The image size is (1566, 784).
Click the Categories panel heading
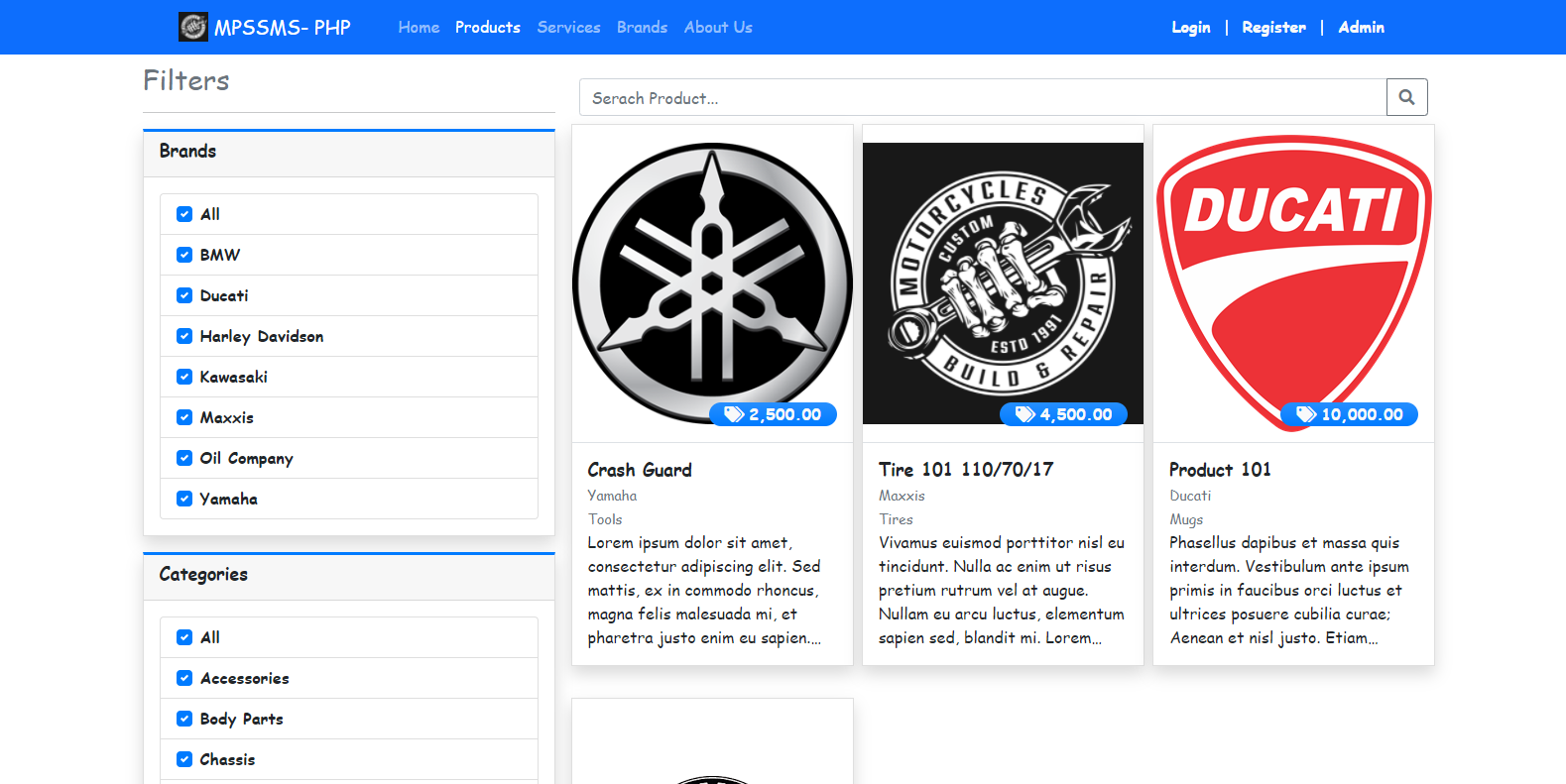(203, 574)
